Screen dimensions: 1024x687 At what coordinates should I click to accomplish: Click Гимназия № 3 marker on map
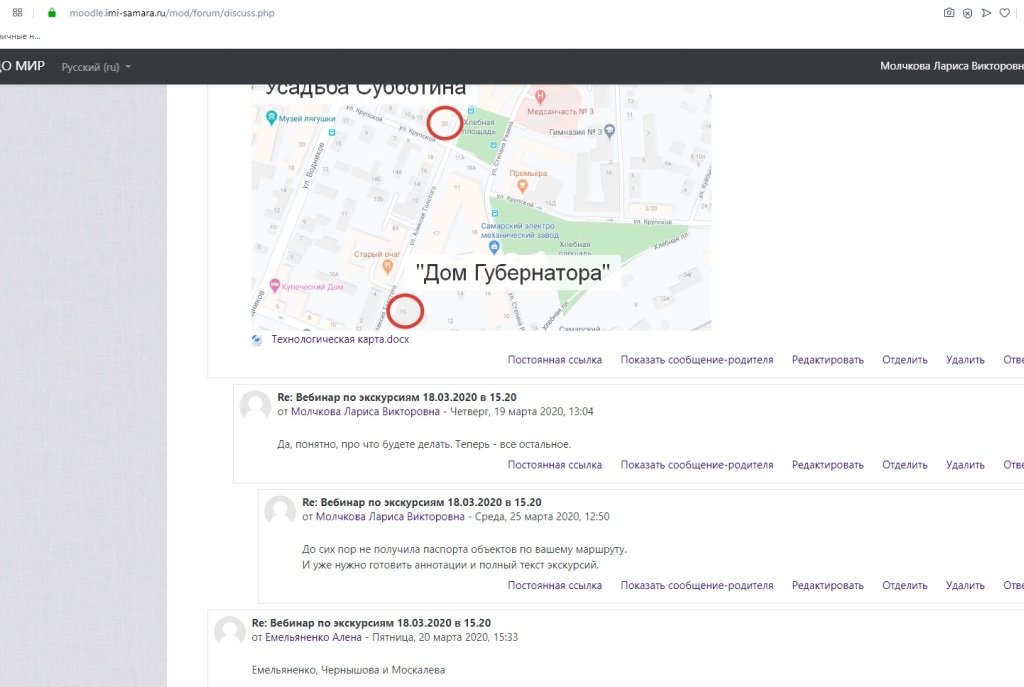[x=609, y=132]
